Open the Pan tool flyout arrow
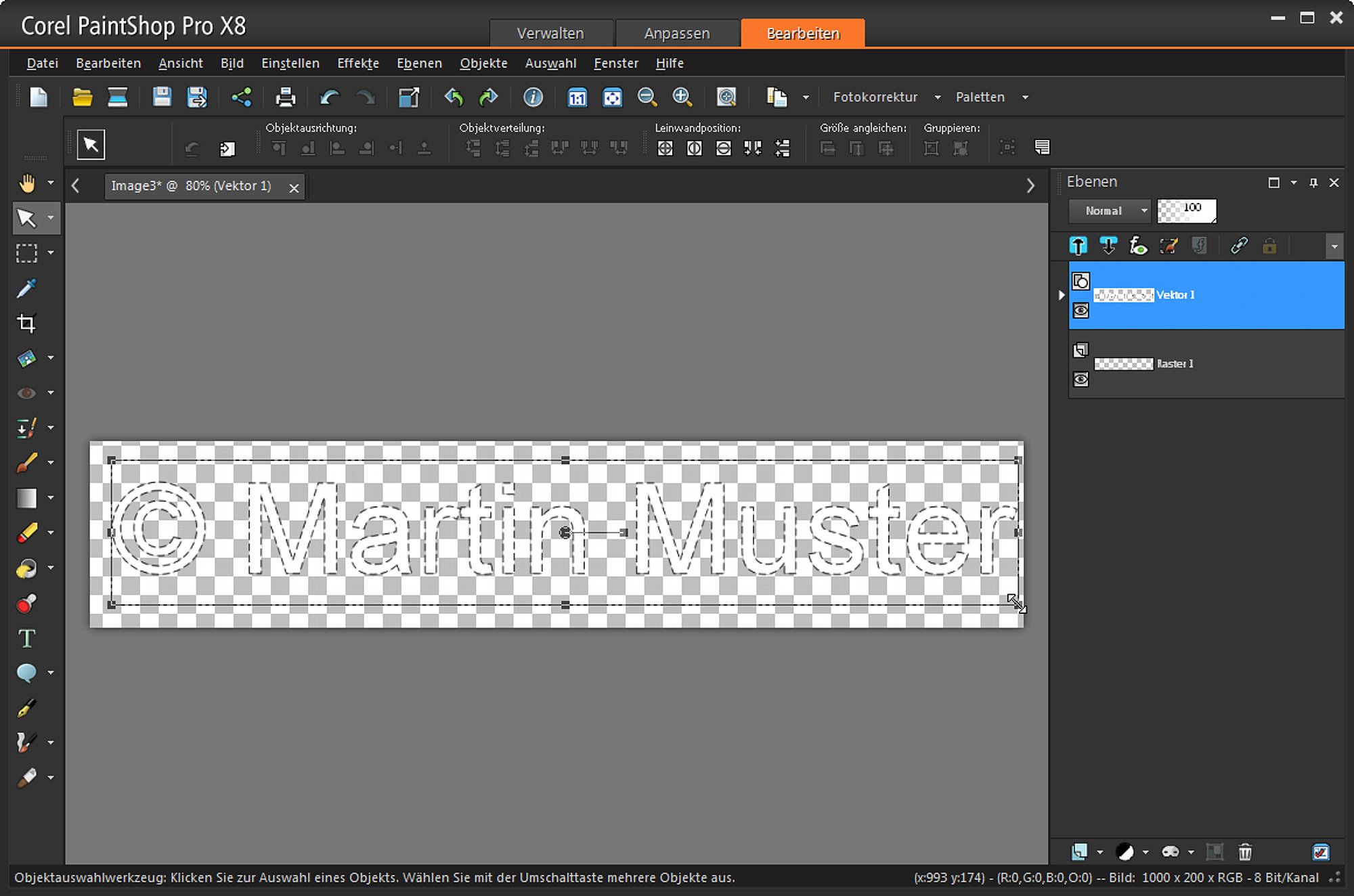1354x896 pixels. pos(51,183)
